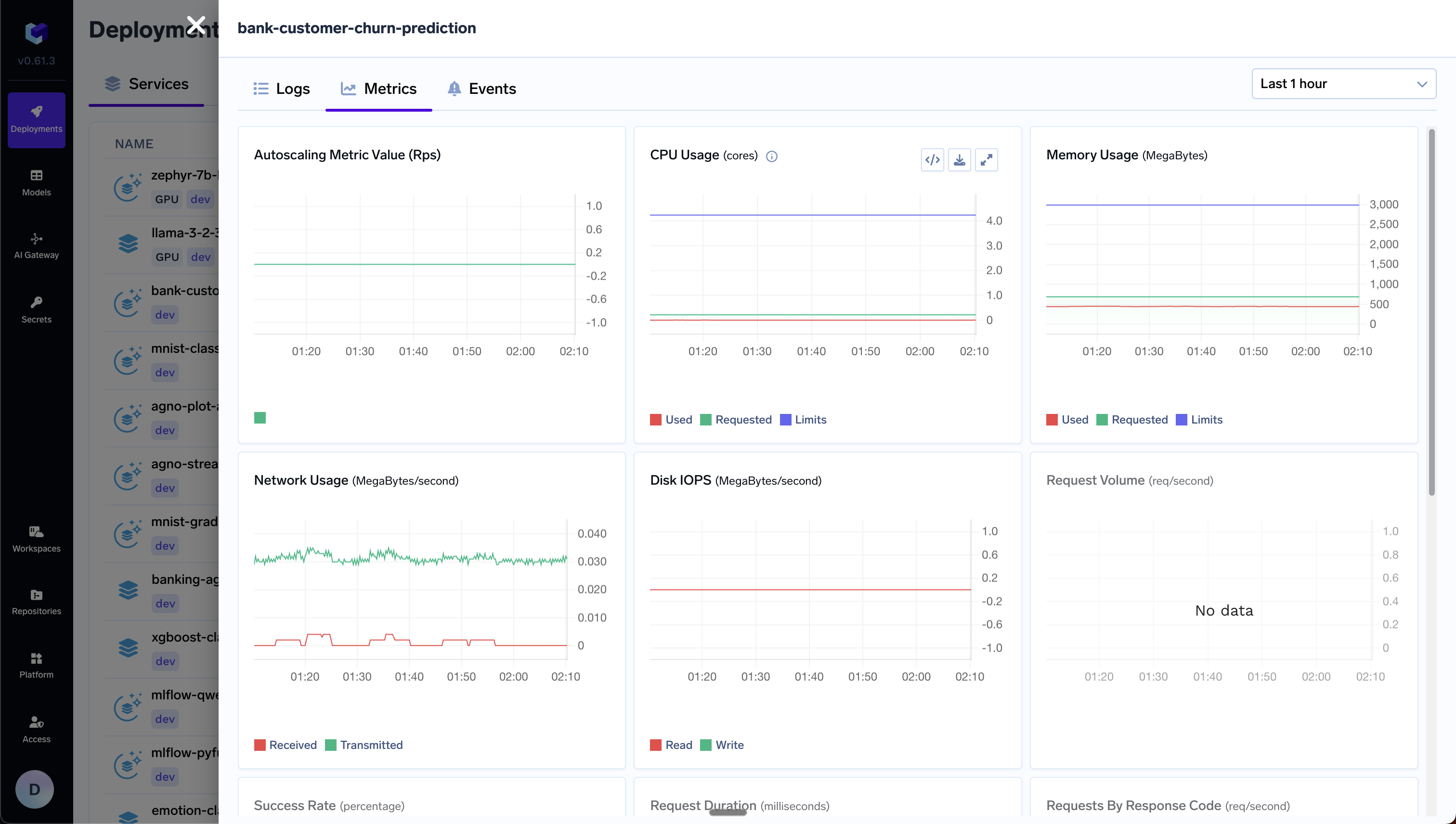Click the agno-strea service icon

coord(128,476)
